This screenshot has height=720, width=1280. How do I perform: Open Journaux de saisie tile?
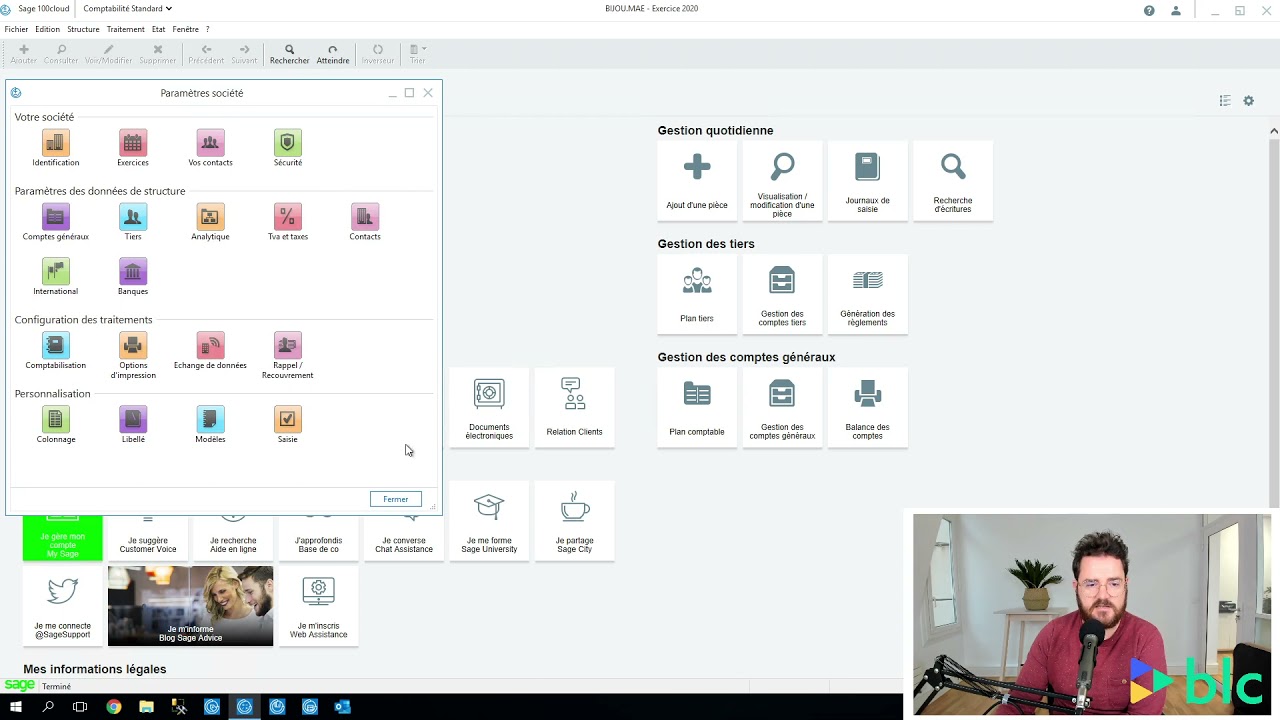(x=867, y=180)
